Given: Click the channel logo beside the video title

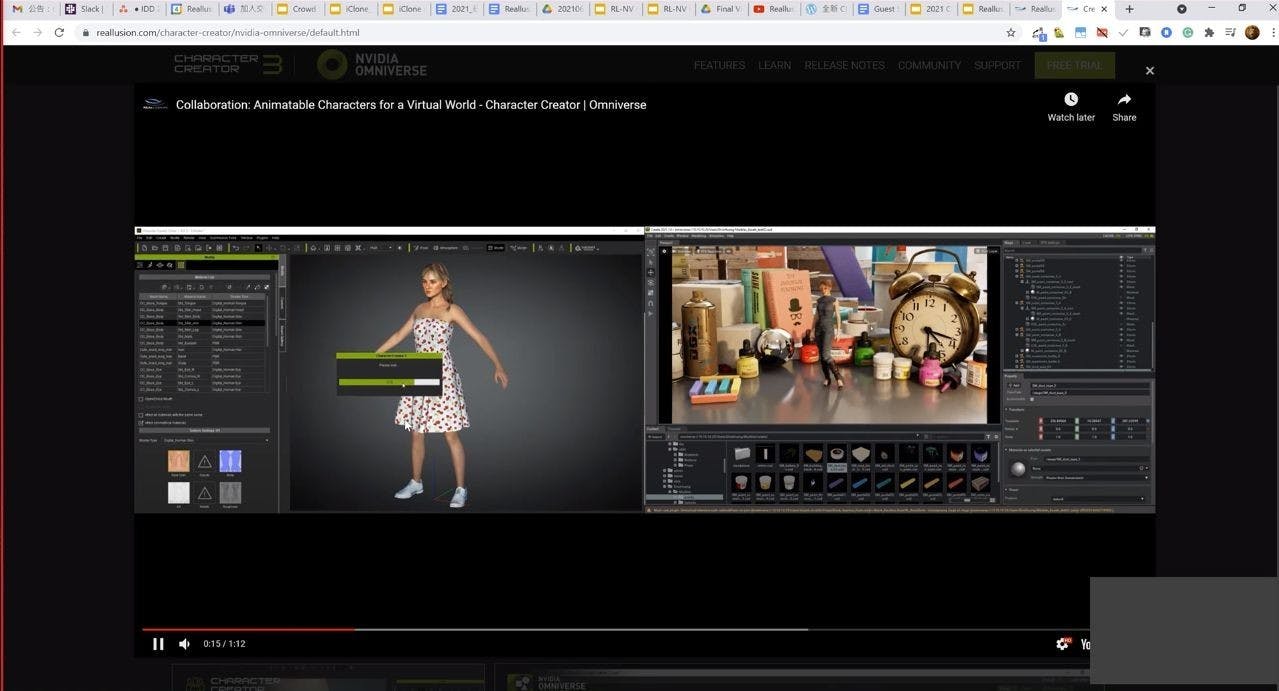Looking at the screenshot, I should [x=155, y=104].
